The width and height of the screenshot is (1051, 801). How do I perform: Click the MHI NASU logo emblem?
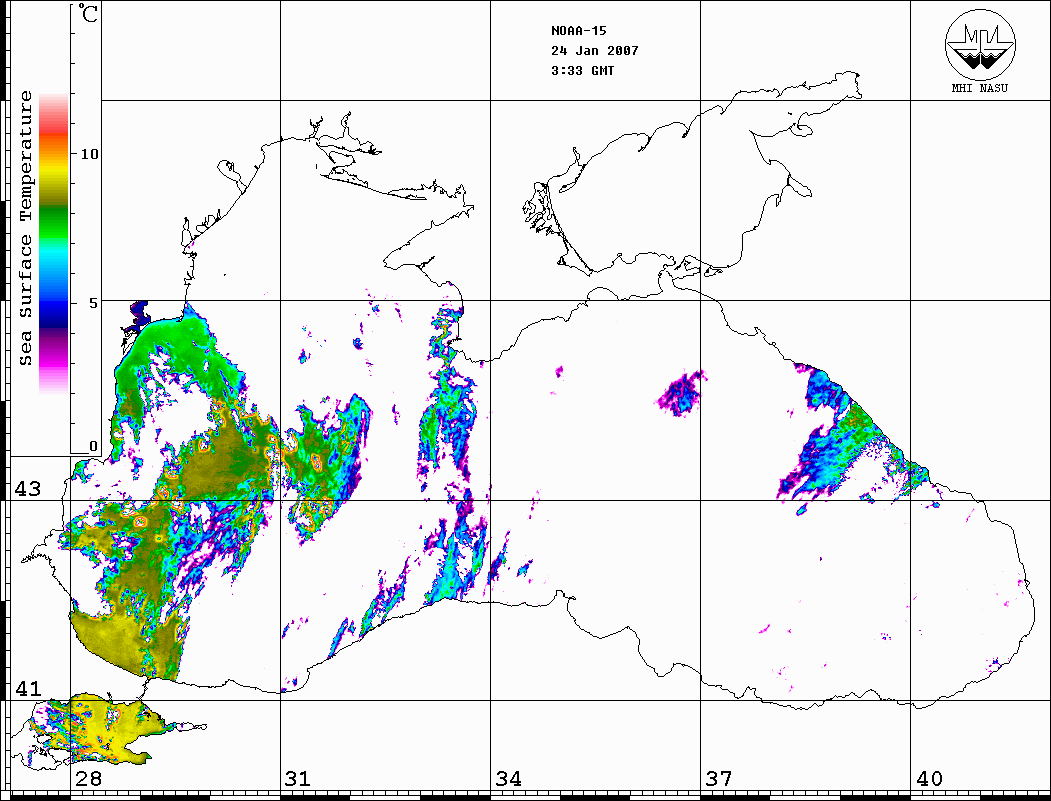click(x=980, y=44)
